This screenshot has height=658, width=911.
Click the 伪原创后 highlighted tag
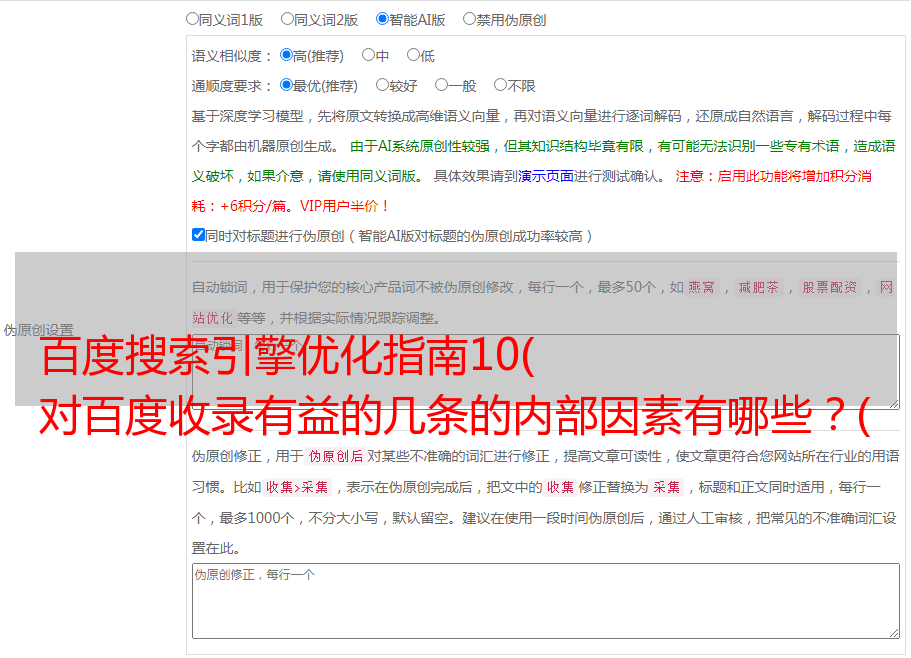(x=336, y=456)
